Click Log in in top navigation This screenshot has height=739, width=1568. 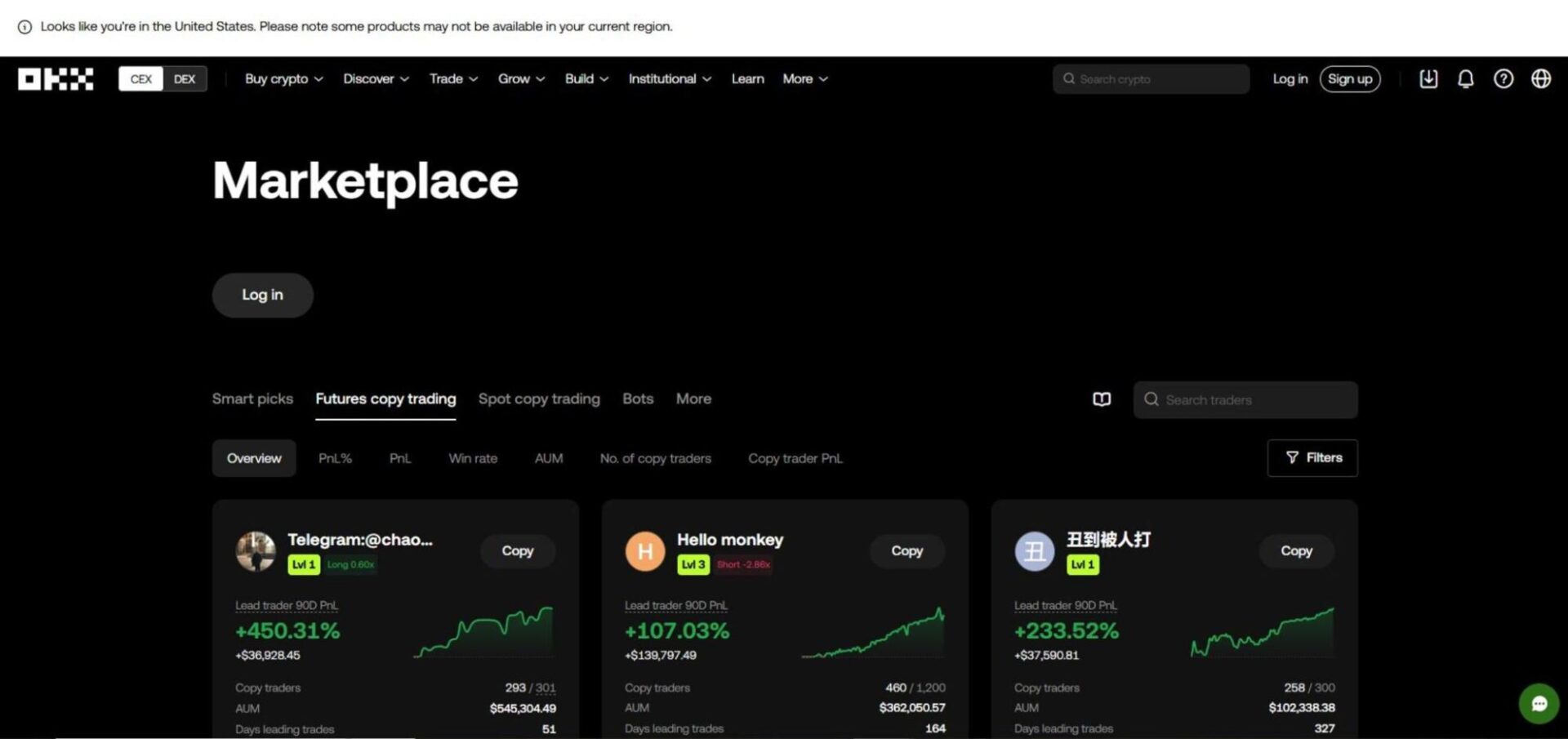point(1290,79)
